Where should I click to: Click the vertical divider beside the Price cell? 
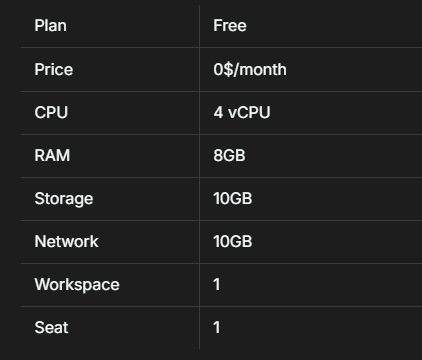199,69
